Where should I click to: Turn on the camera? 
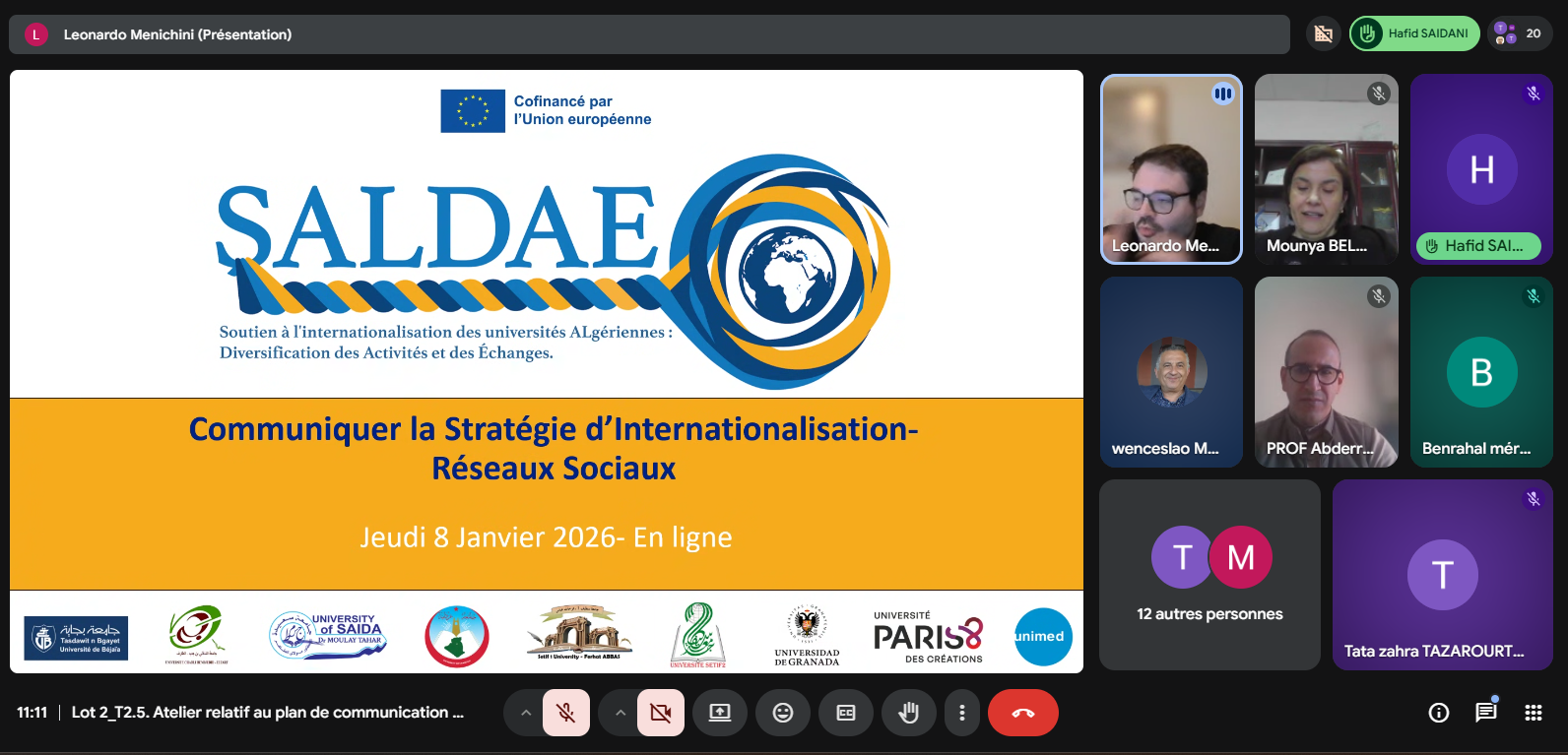click(661, 713)
